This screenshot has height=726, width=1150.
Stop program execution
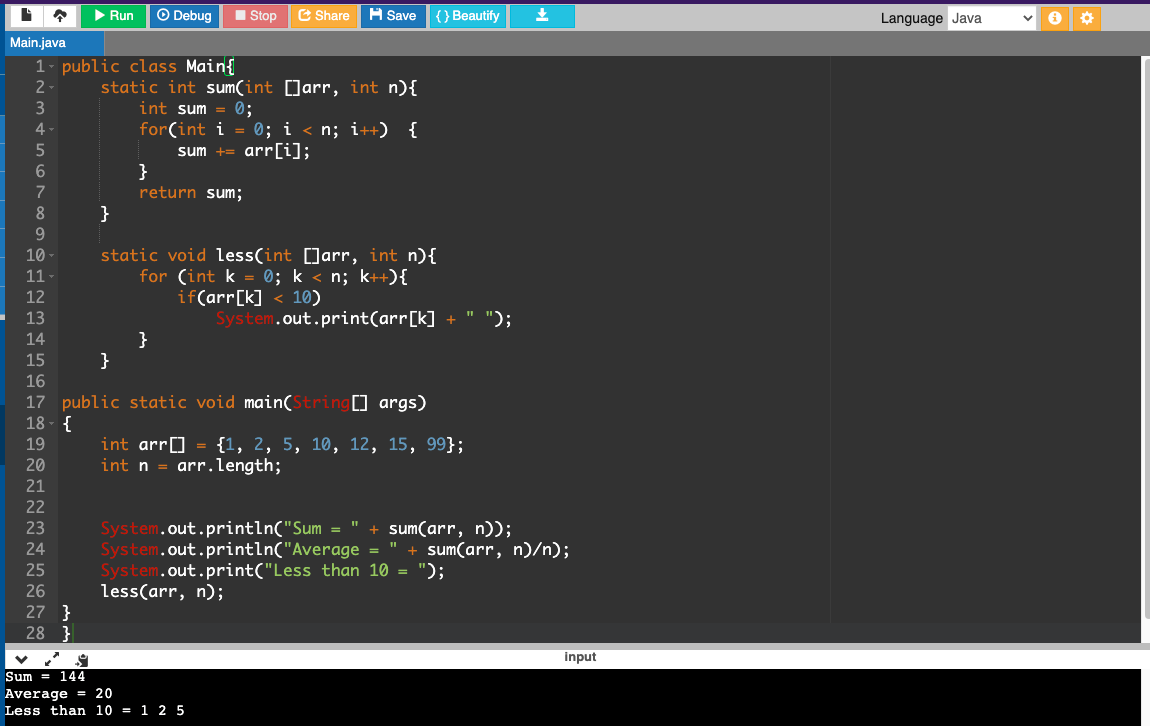(255, 16)
